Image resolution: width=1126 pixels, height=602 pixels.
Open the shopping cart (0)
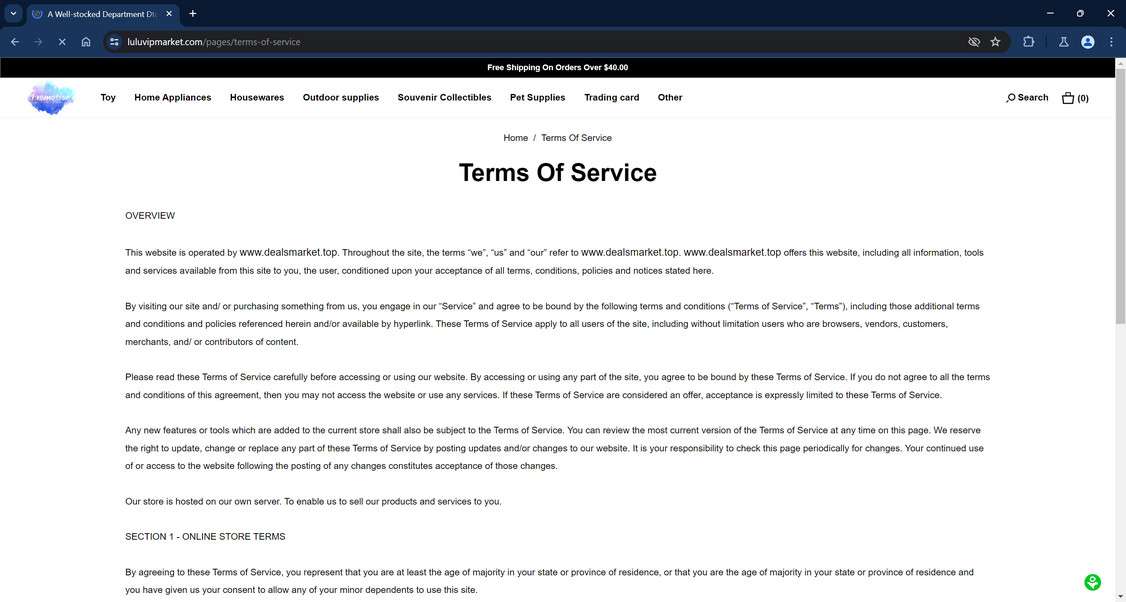1075,98
